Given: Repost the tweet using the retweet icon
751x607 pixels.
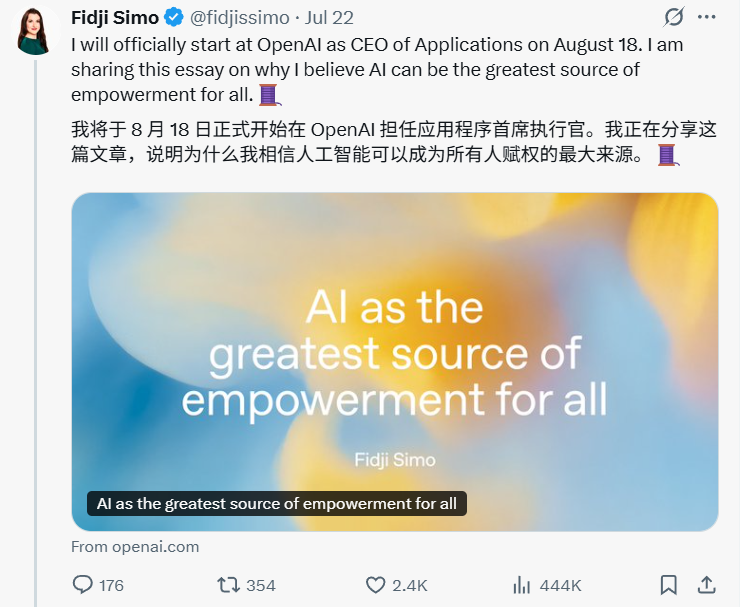Looking at the screenshot, I should (x=227, y=585).
